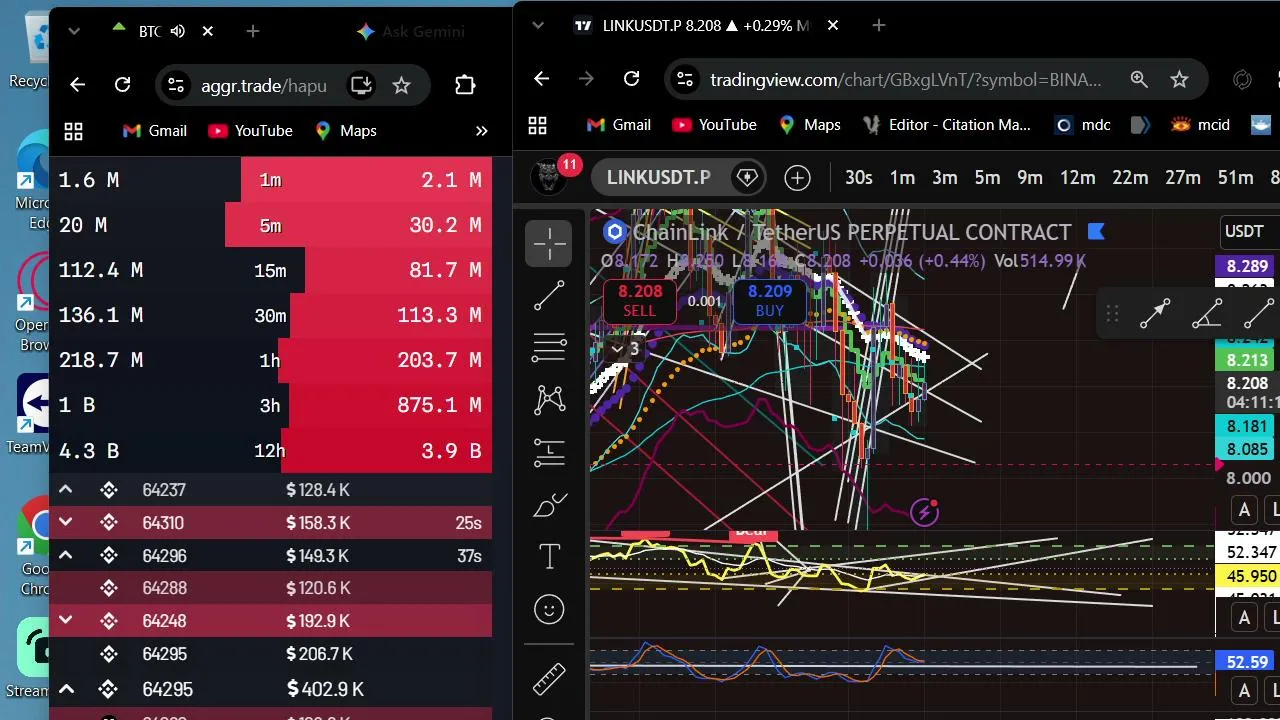
Task: Open the chart patterns tool group
Action: (x=549, y=400)
